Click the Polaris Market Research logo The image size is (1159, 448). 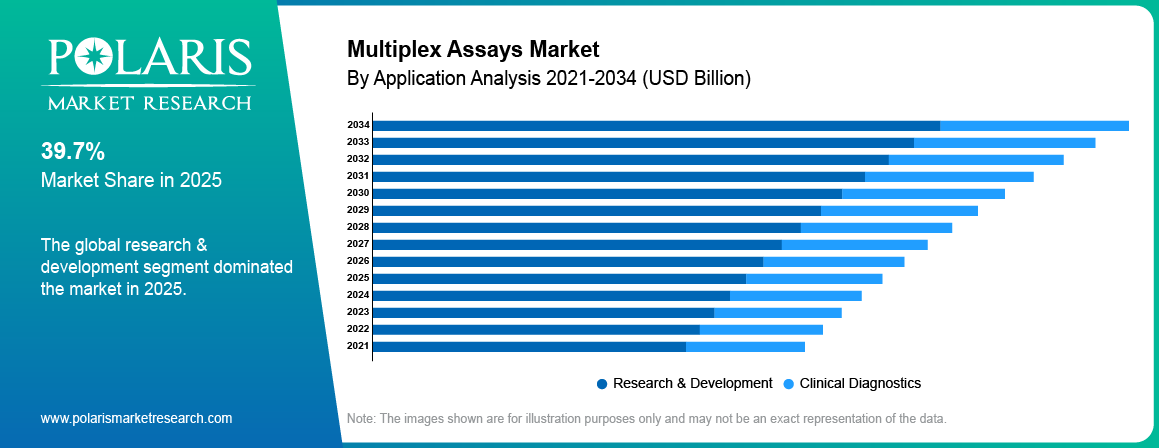(152, 74)
